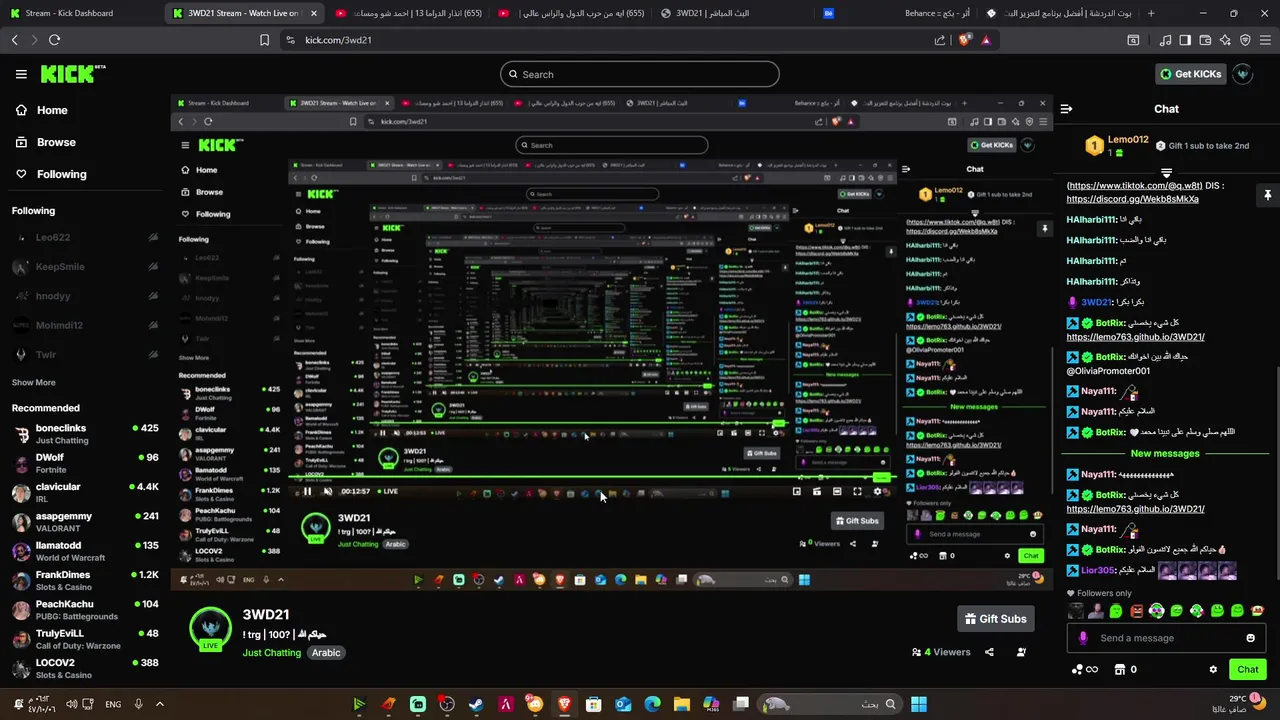Open Windows Start menu
Screen dimensions: 1280x720
click(x=919, y=704)
